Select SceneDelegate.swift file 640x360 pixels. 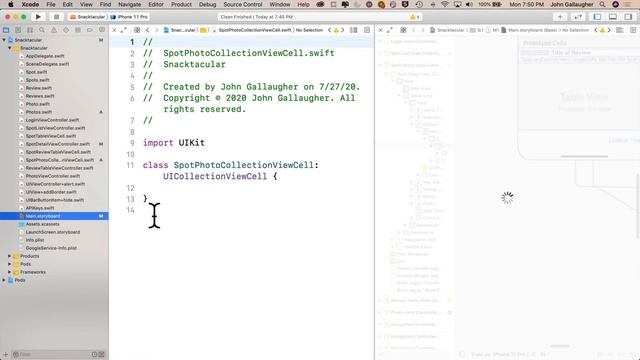[47, 64]
